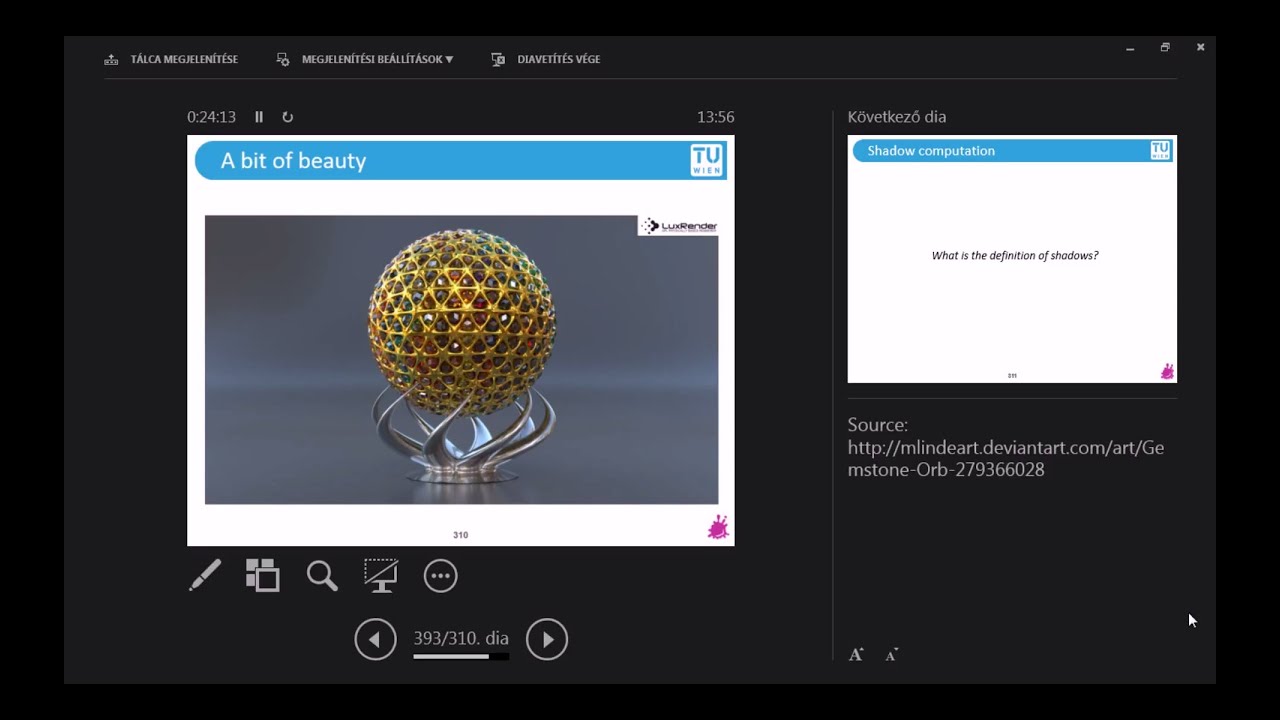
Task: Increase the notes text size
Action: coord(856,653)
